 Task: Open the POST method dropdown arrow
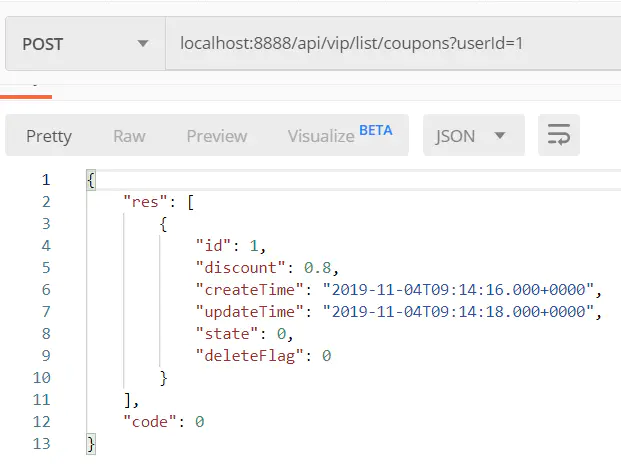[143, 43]
